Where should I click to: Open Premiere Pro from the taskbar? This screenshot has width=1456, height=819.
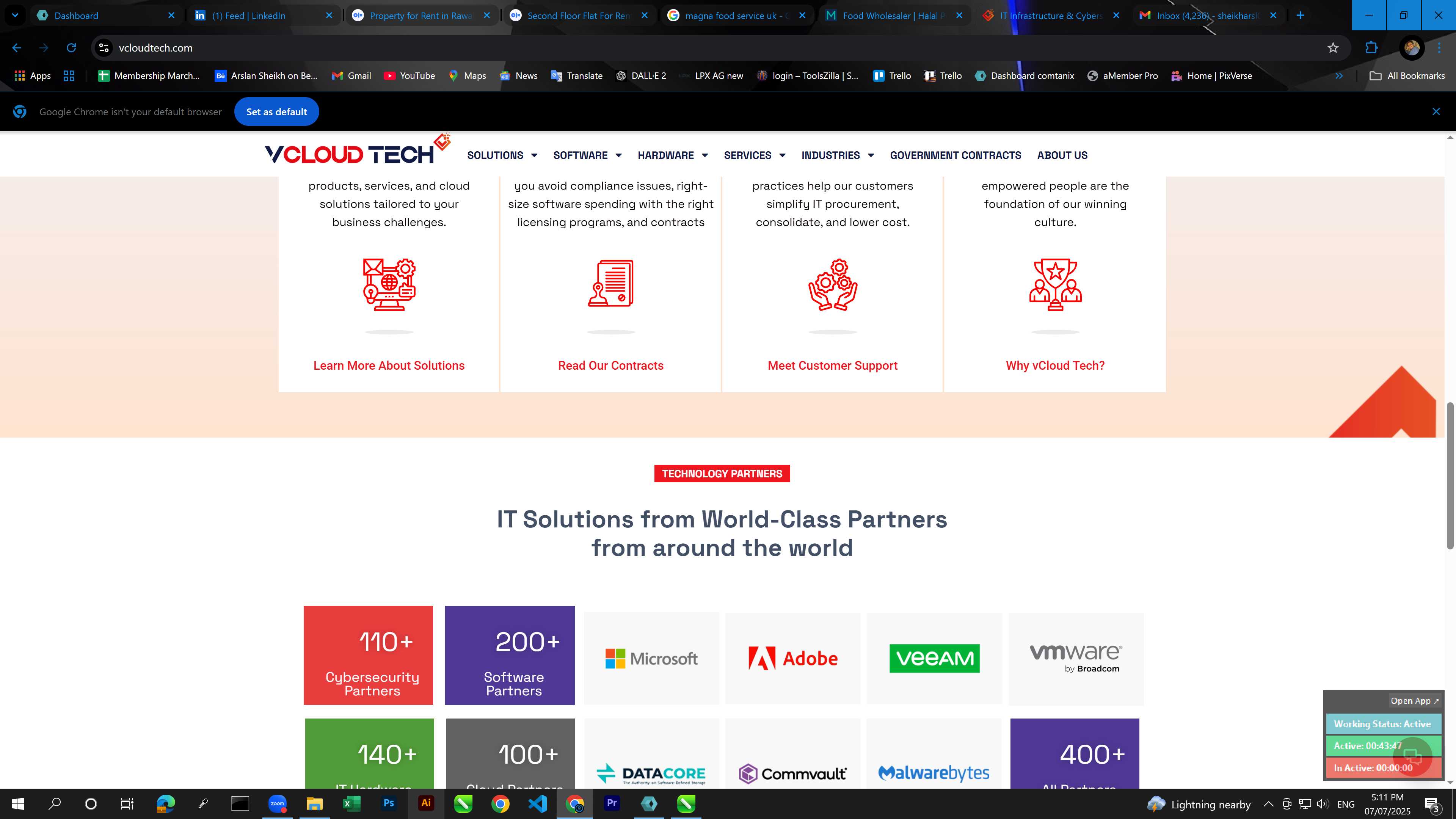(x=612, y=803)
